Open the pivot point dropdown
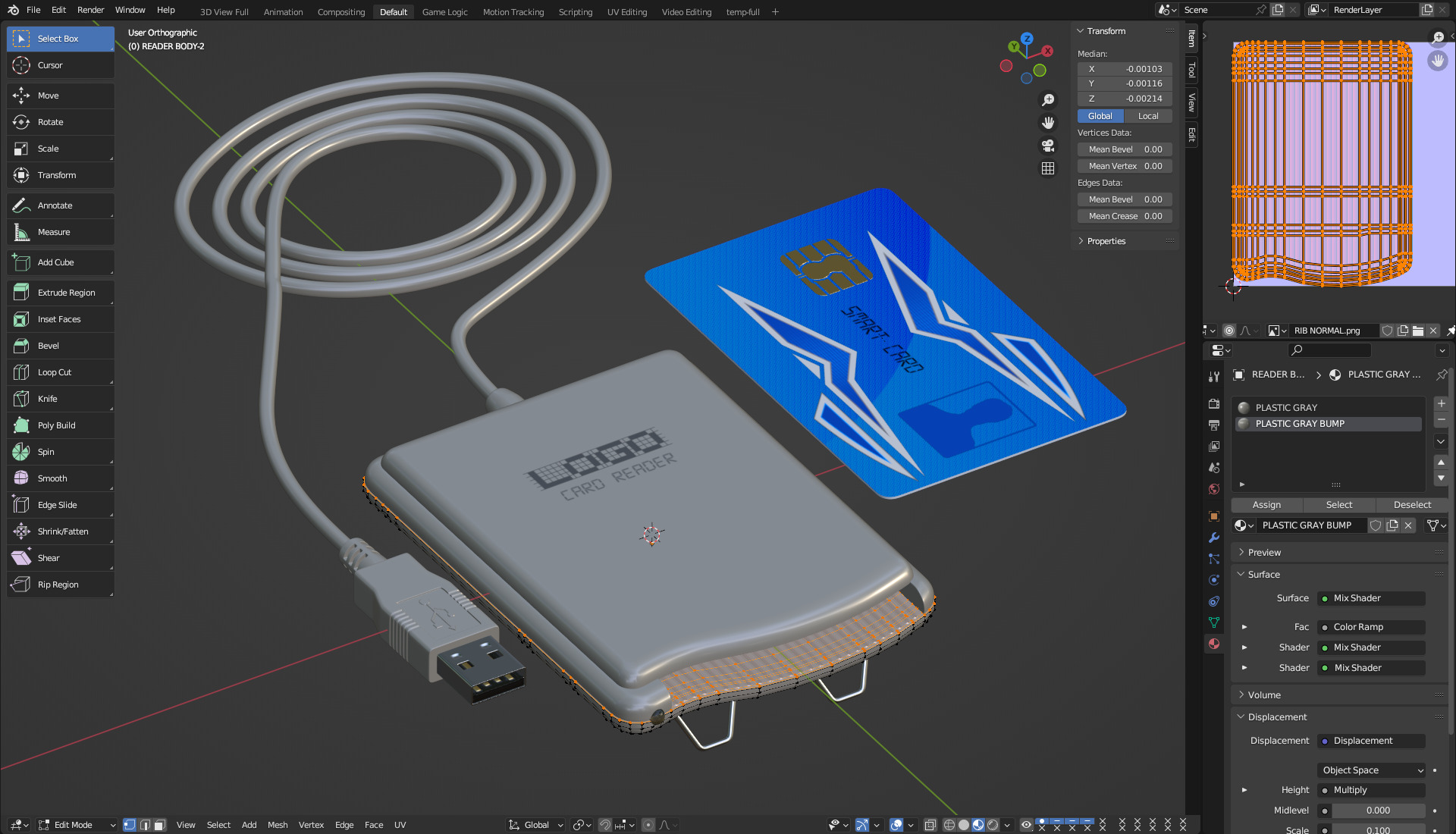This screenshot has height=834, width=1456. pos(582,825)
